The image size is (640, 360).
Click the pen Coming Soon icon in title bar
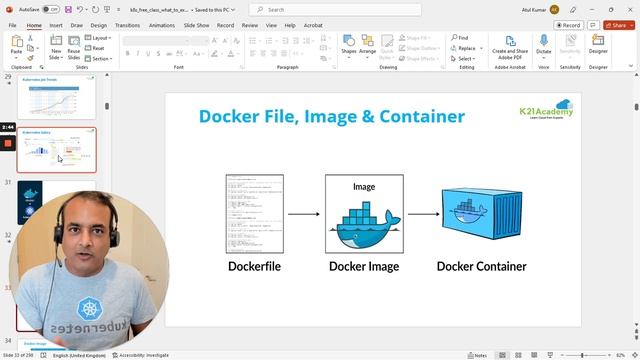573,10
